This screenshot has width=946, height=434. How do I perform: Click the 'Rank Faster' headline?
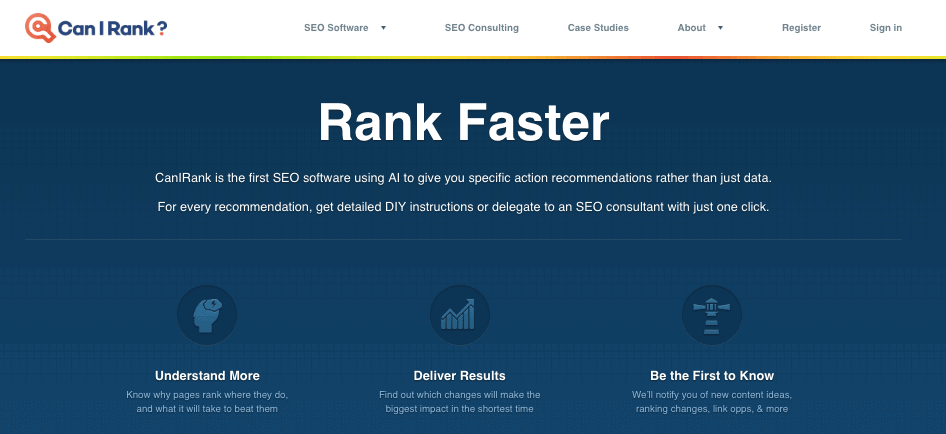pyautogui.click(x=463, y=123)
